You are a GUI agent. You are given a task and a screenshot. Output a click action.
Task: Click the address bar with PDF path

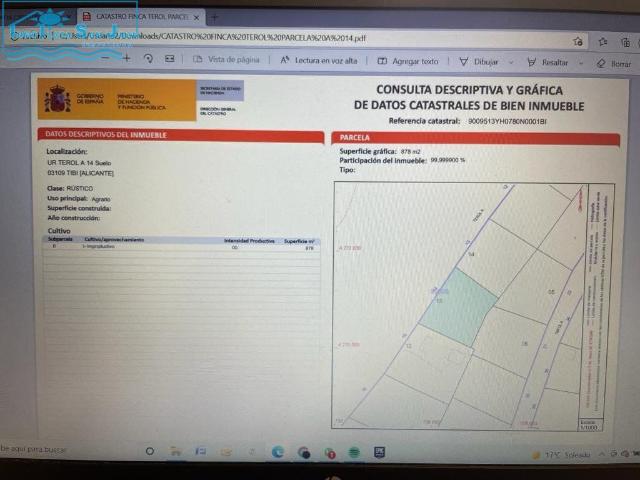pos(300,39)
